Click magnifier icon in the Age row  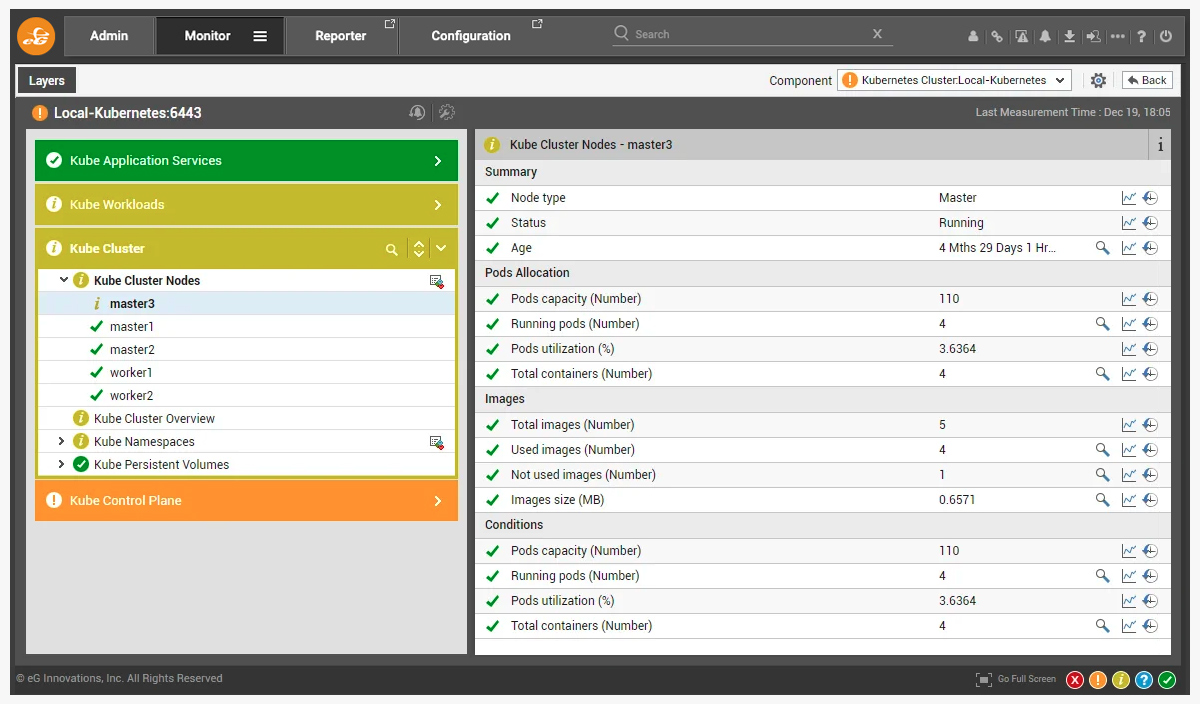1102,248
